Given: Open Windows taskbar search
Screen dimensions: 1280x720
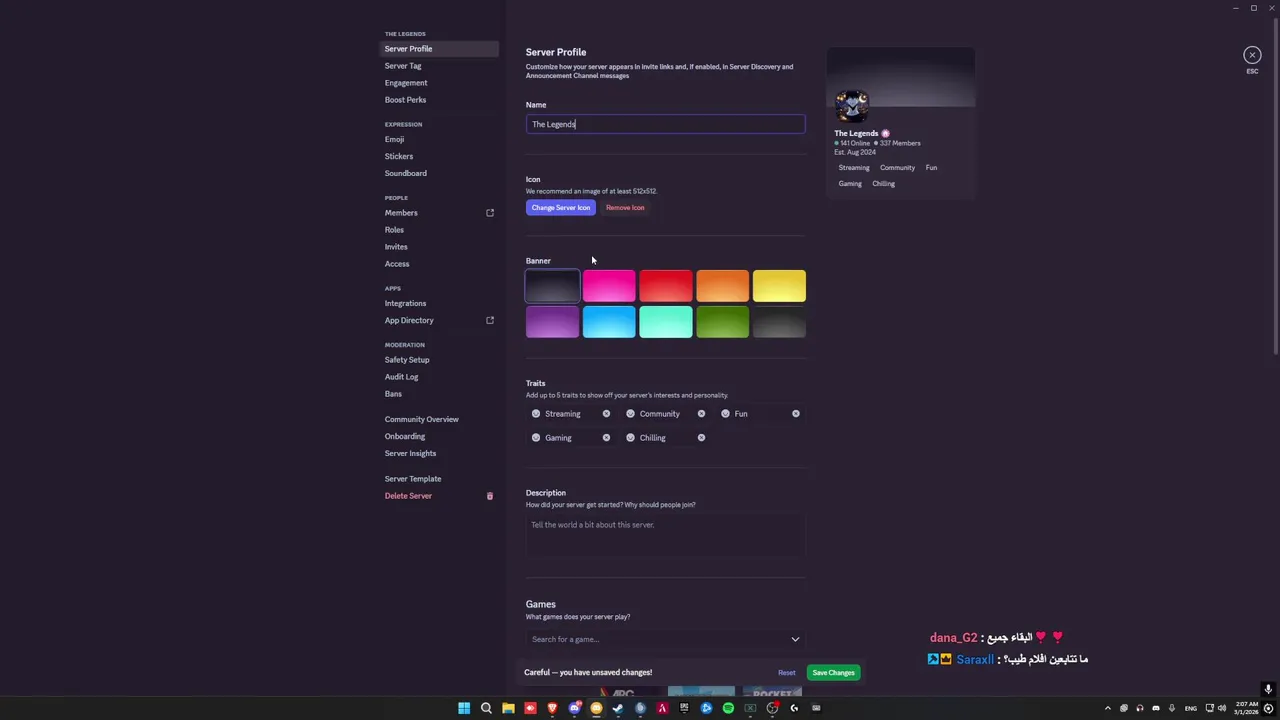Looking at the screenshot, I should 486,708.
